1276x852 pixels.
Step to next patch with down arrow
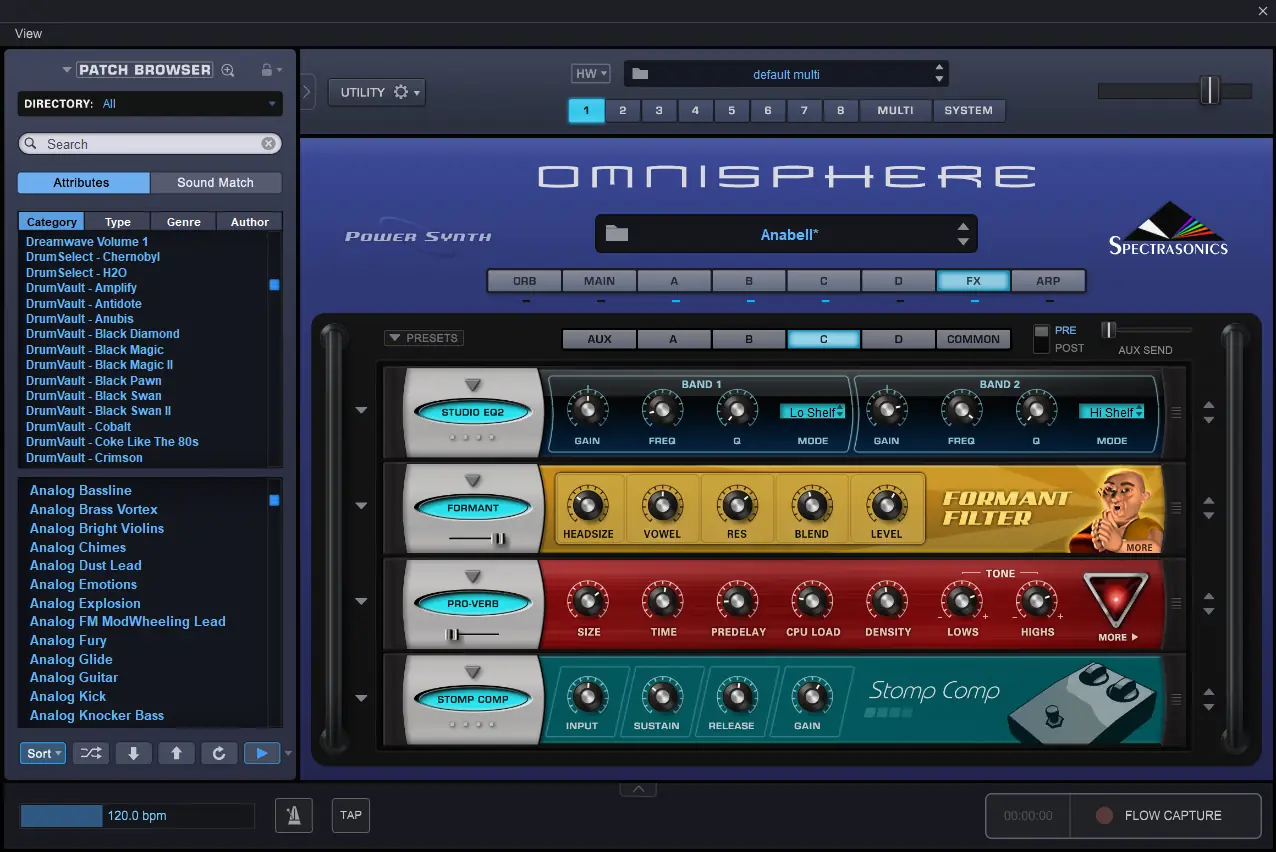(x=134, y=753)
